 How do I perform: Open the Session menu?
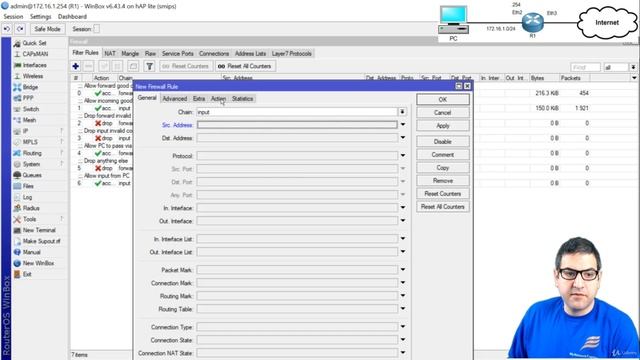coord(13,17)
